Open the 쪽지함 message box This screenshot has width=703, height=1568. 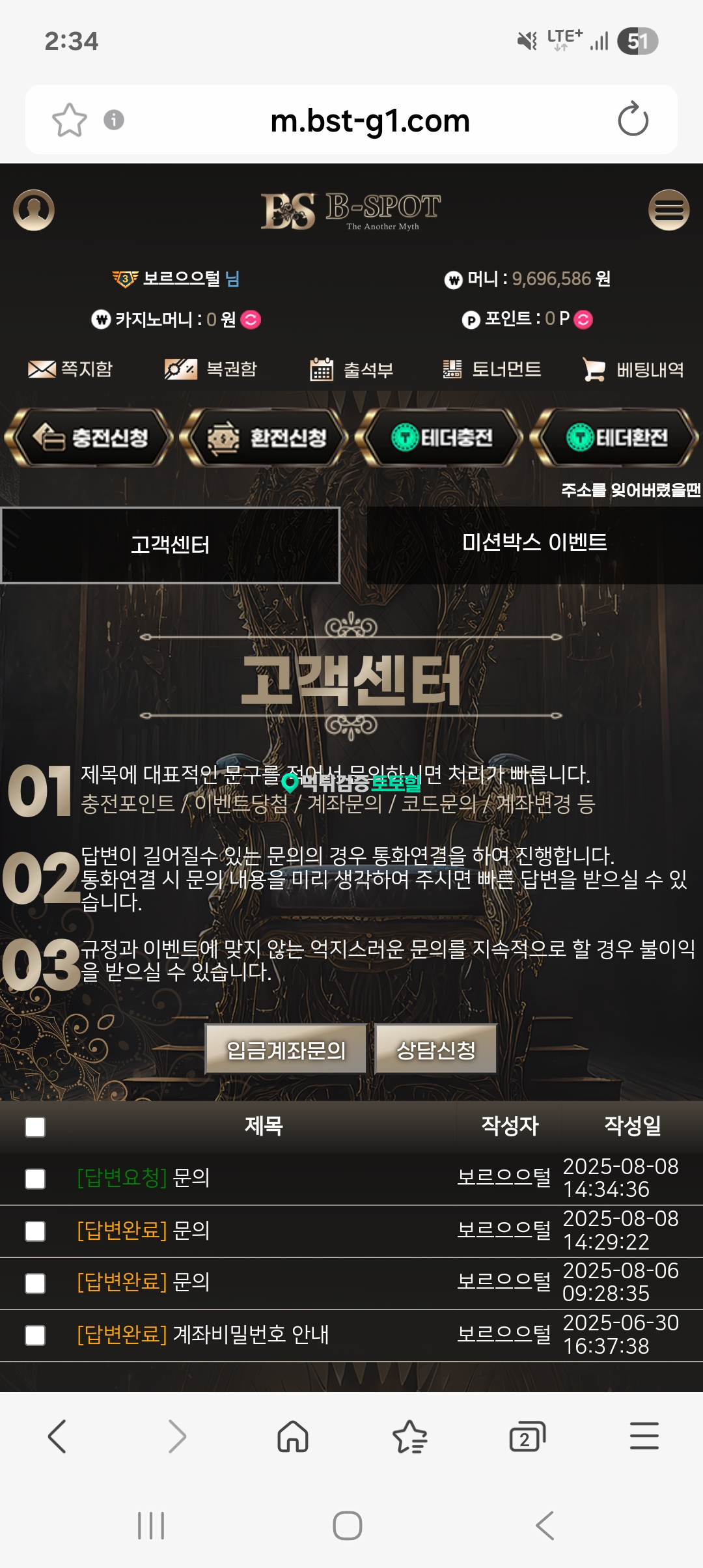(x=70, y=369)
